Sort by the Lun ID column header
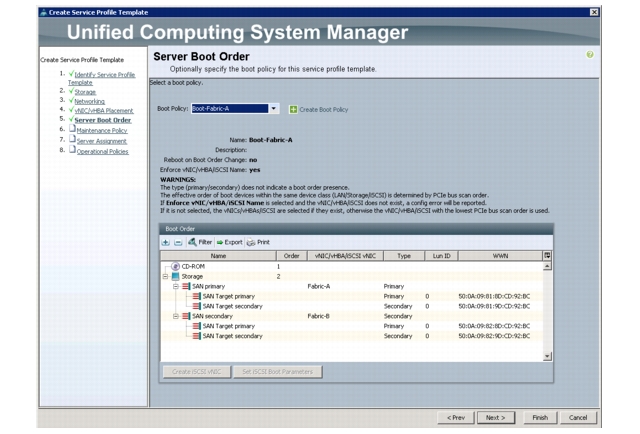This screenshot has width=640, height=434. (441, 256)
